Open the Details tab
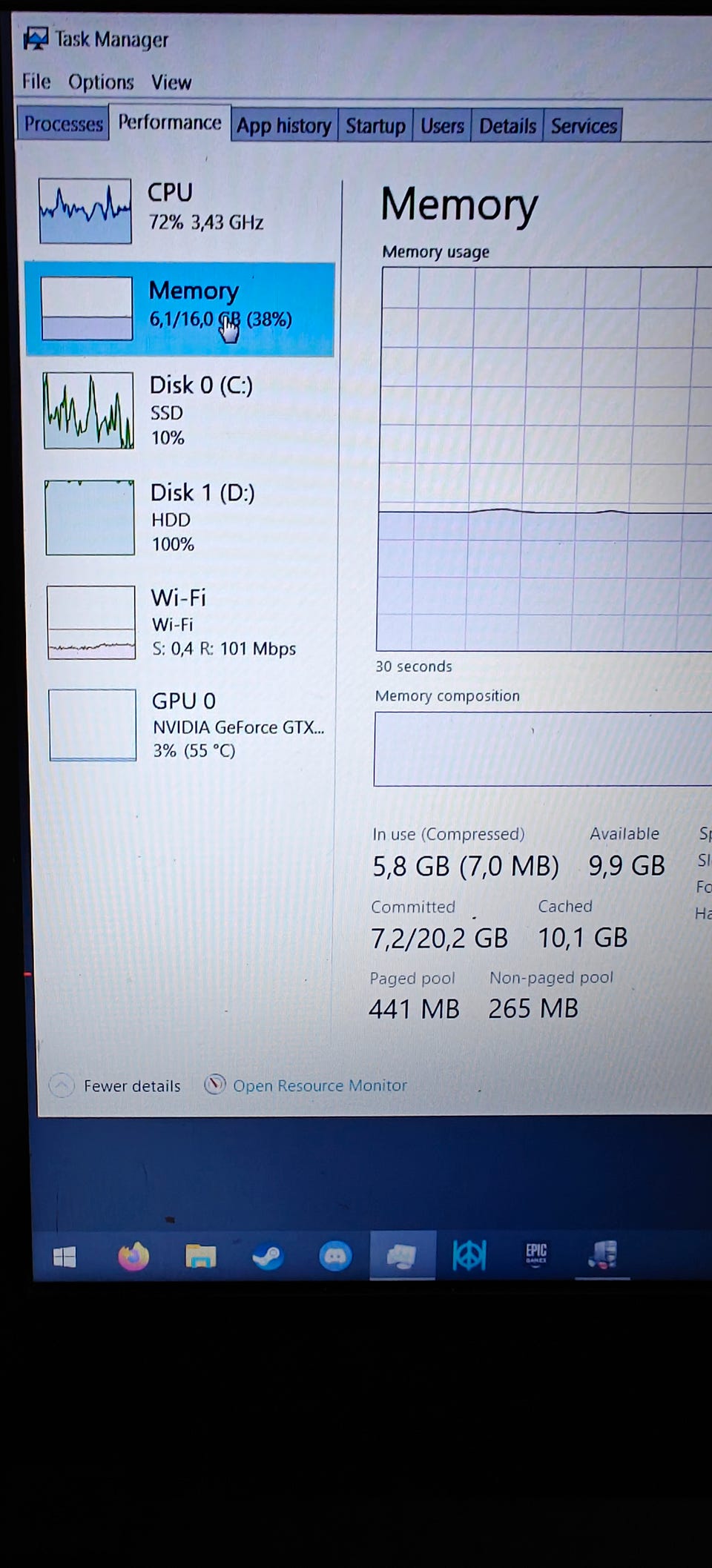This screenshot has height=1568, width=712. point(507,125)
